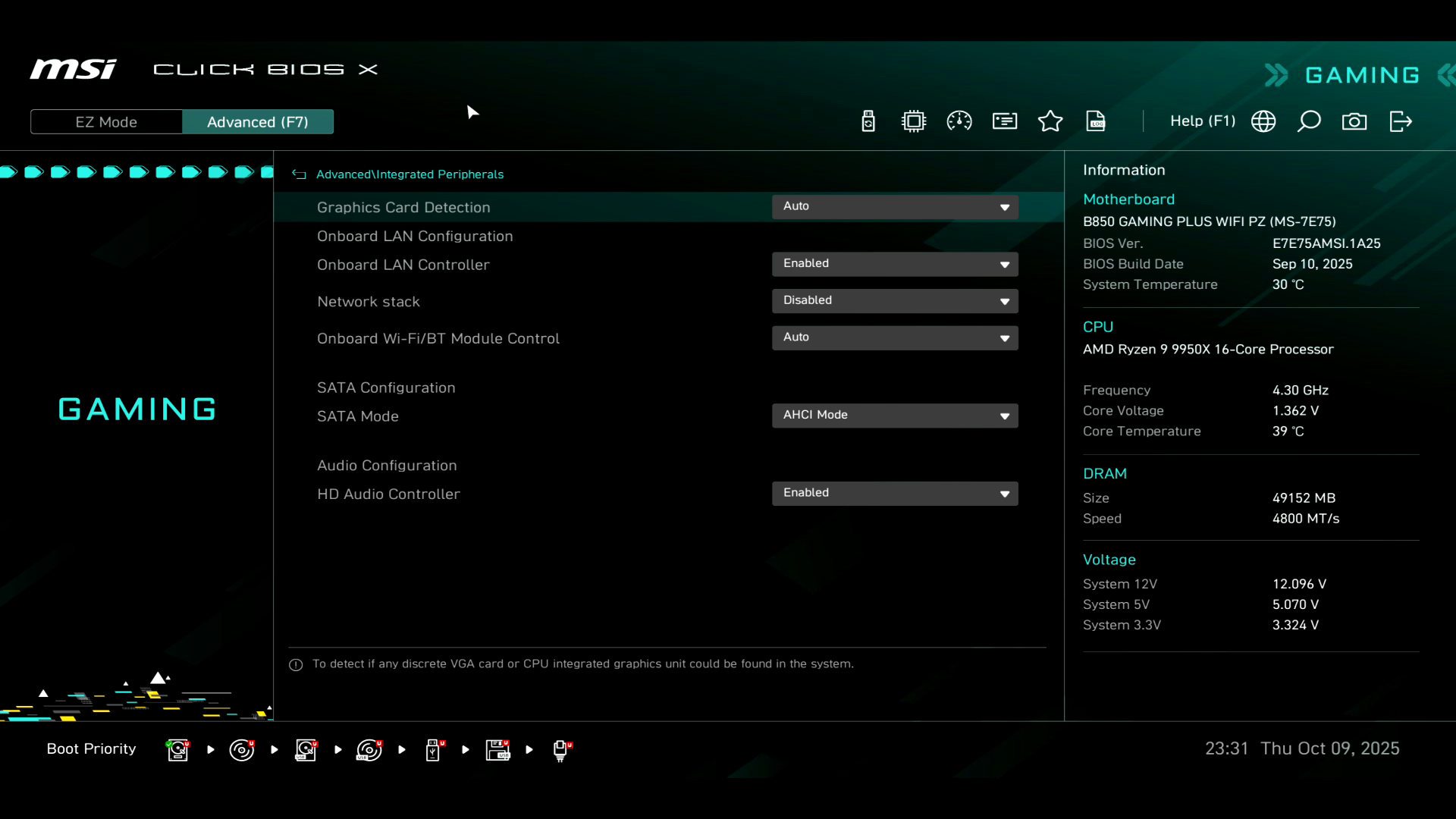Switch to the EZ Mode tab
Image resolution: width=1456 pixels, height=819 pixels.
point(106,122)
